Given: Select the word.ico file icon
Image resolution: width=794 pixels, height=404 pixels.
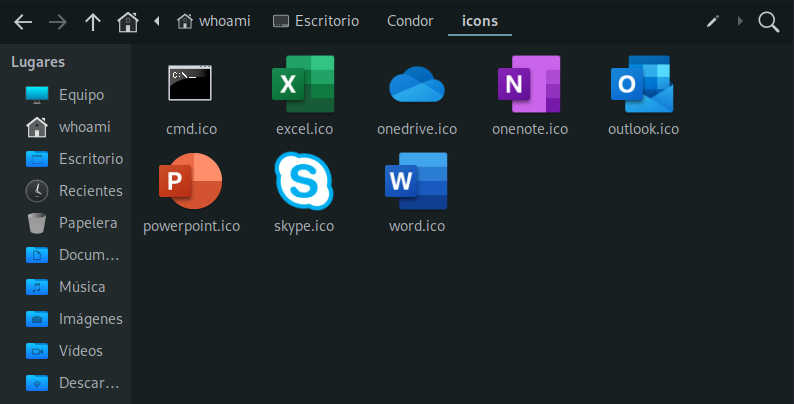Looking at the screenshot, I should pos(416,181).
